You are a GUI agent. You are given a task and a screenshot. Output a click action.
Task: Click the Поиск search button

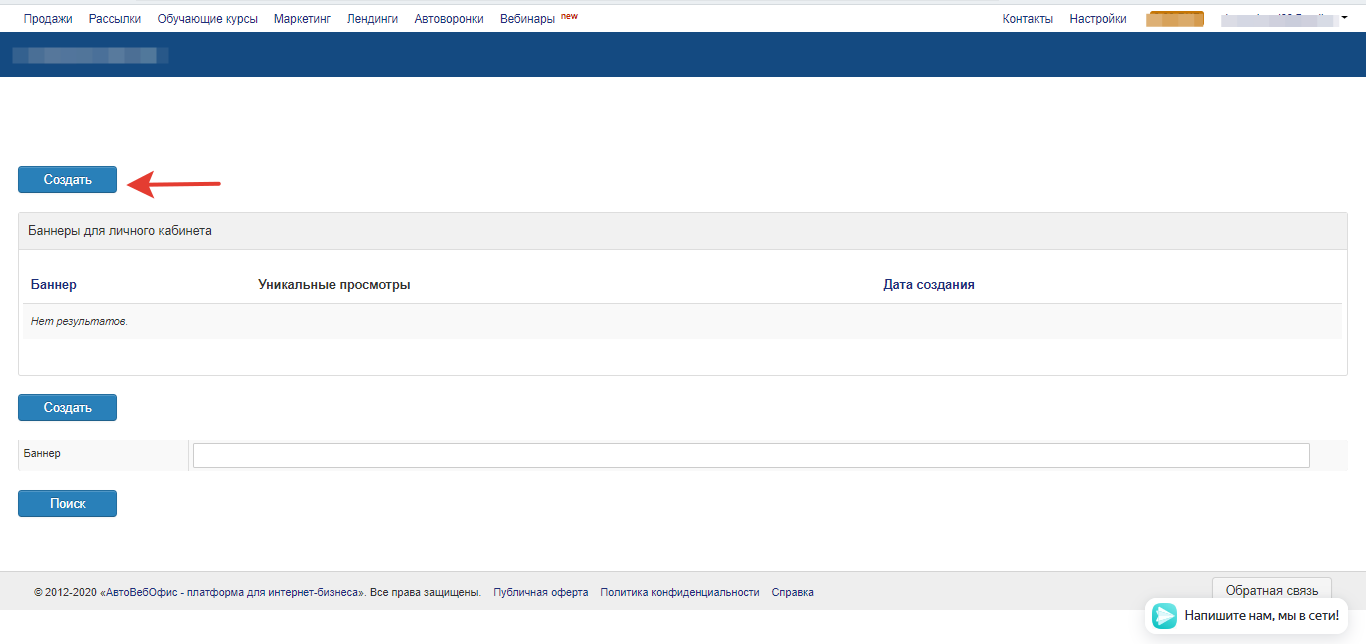tap(67, 504)
